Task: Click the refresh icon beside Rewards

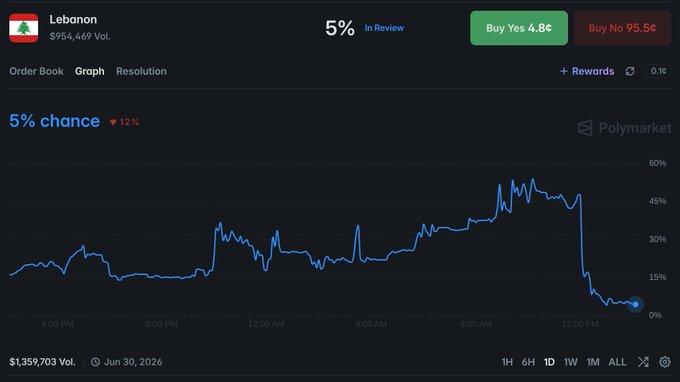Action: 630,71
